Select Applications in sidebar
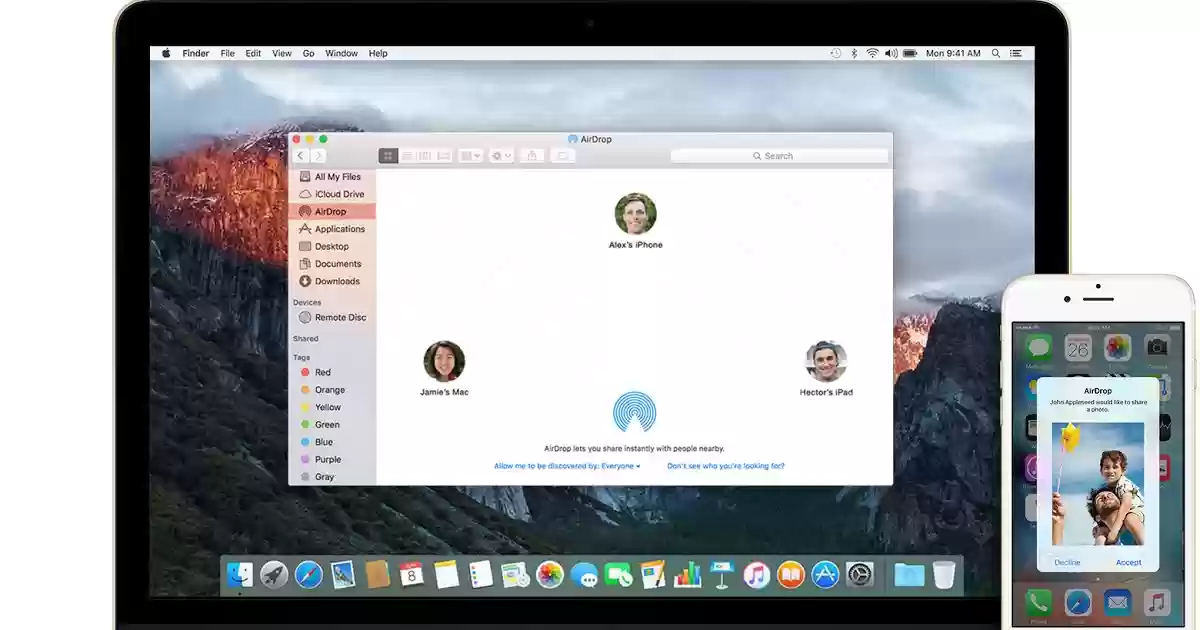The image size is (1200, 630). click(332, 229)
